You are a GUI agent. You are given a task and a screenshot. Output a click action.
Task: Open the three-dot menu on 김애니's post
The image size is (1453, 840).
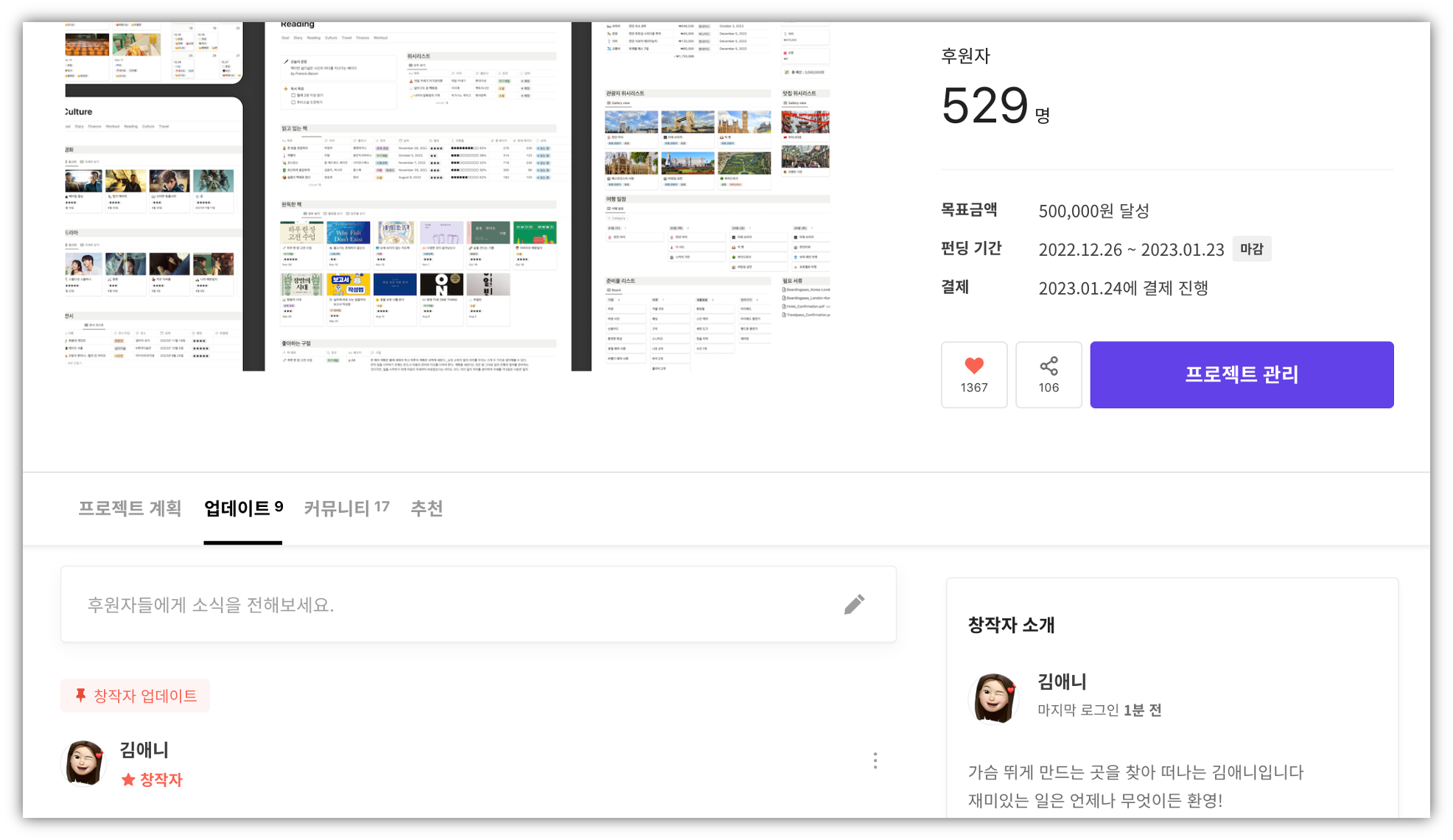tap(875, 761)
